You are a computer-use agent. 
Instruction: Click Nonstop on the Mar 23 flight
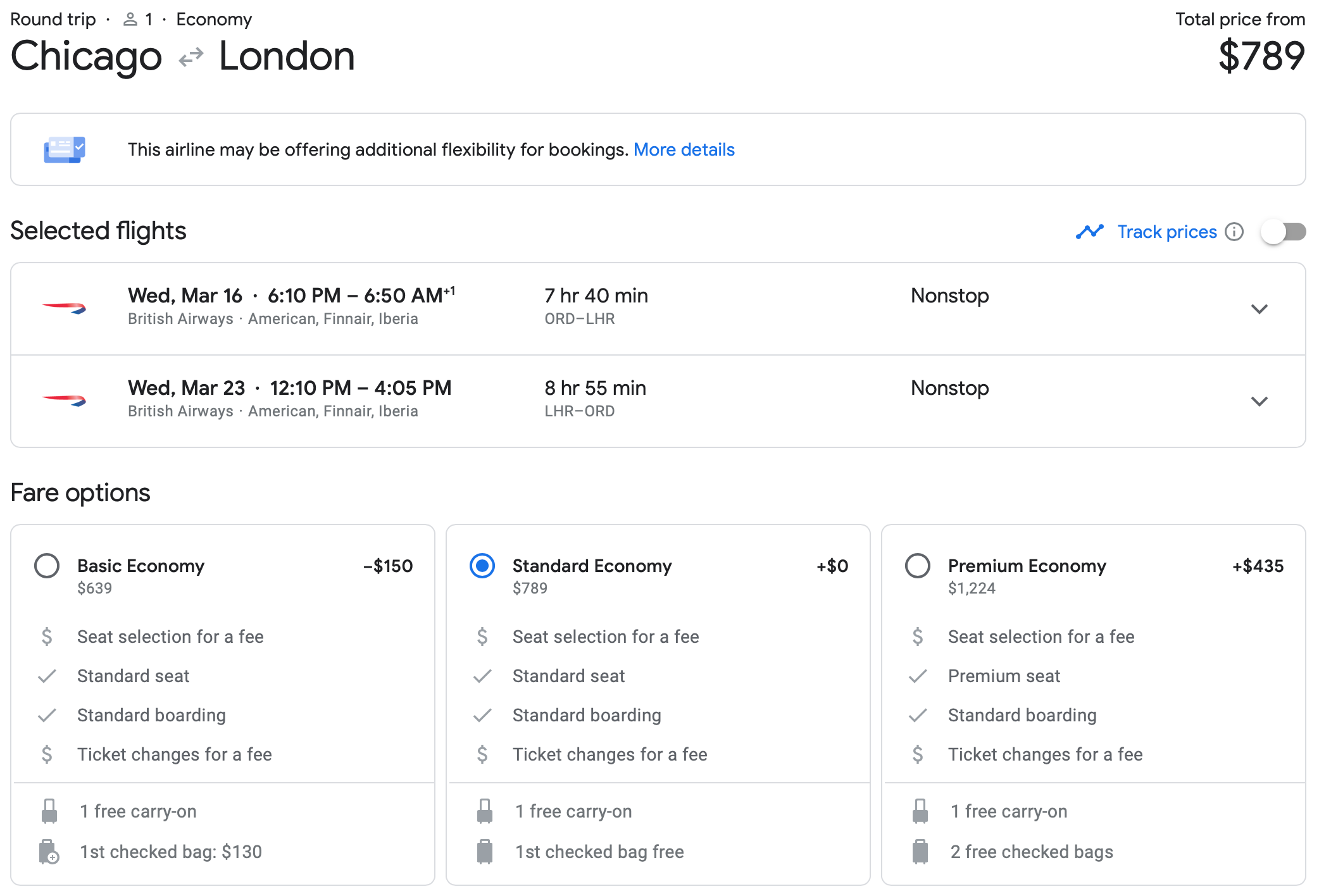point(950,388)
